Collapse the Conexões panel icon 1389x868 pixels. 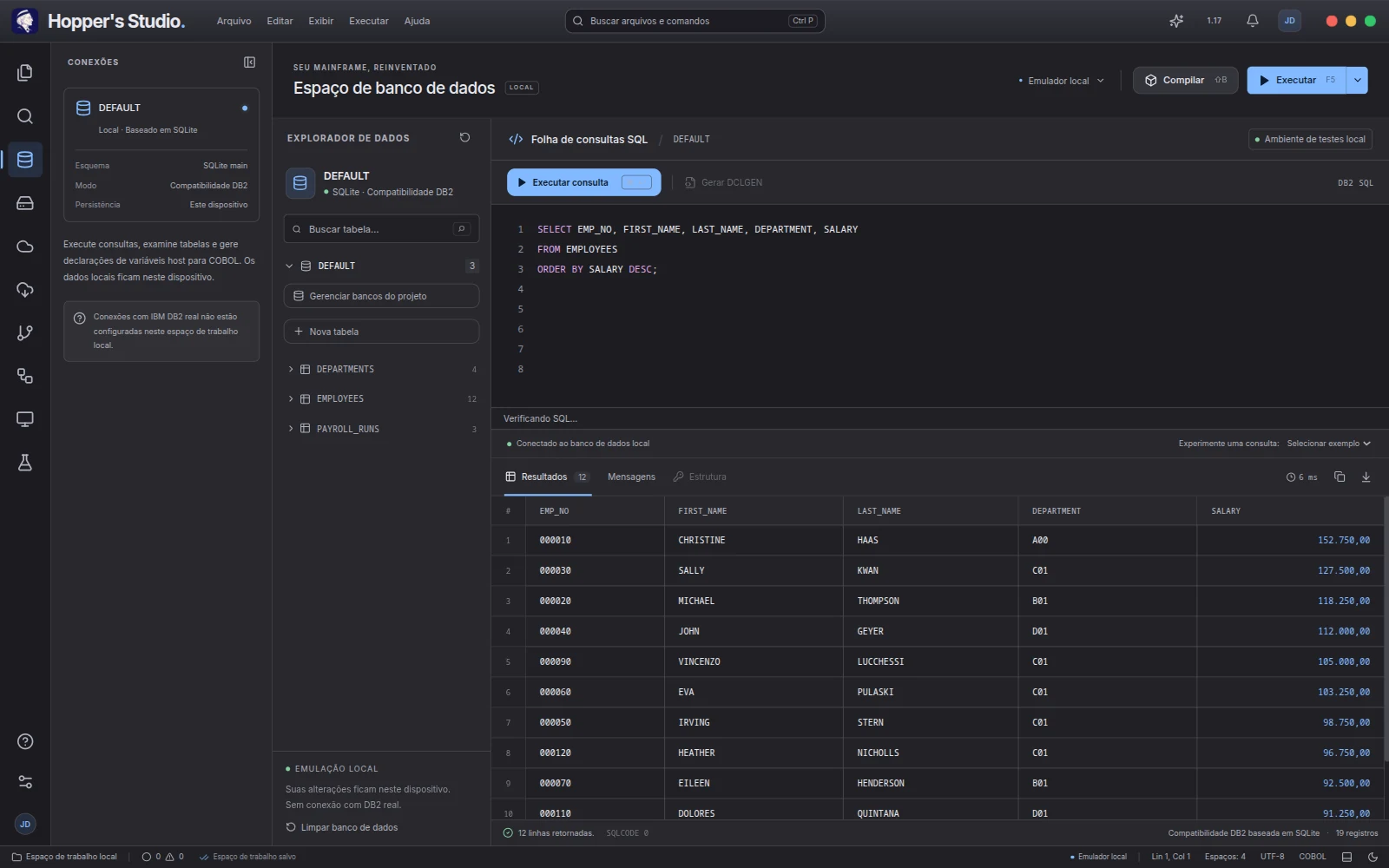(x=249, y=62)
